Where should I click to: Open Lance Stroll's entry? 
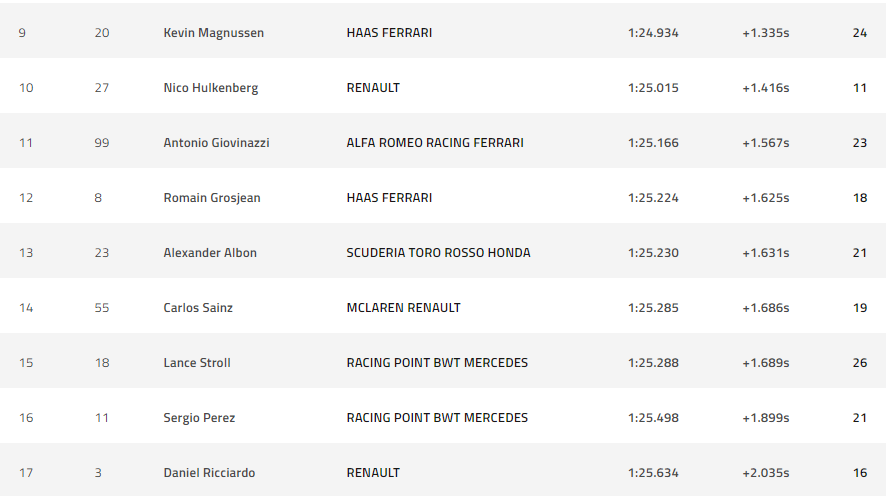coord(197,363)
